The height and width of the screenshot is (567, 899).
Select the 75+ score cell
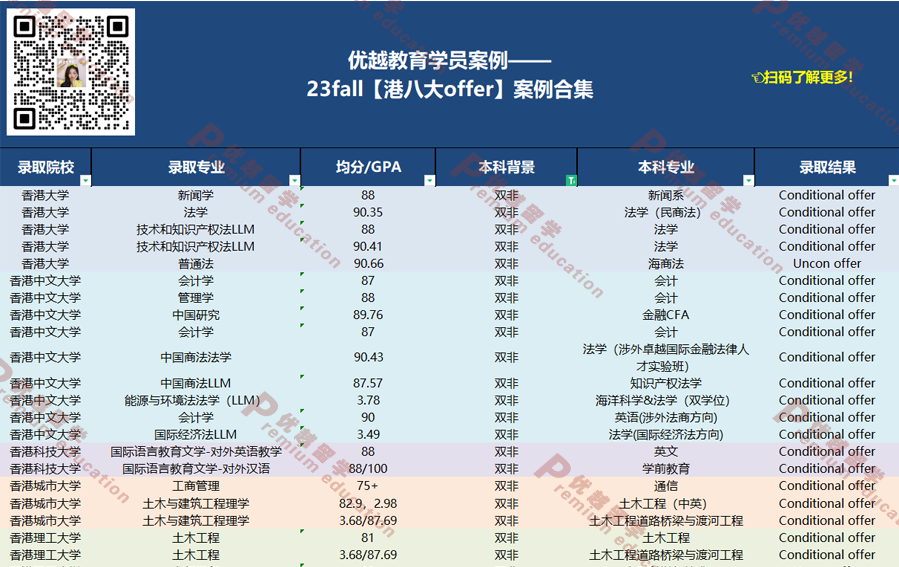pyautogui.click(x=368, y=486)
